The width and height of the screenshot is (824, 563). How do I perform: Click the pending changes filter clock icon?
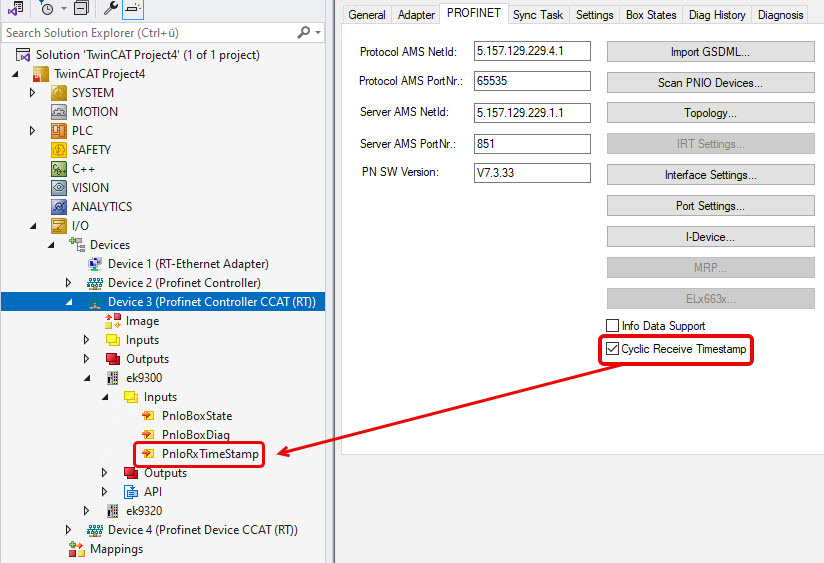click(47, 9)
